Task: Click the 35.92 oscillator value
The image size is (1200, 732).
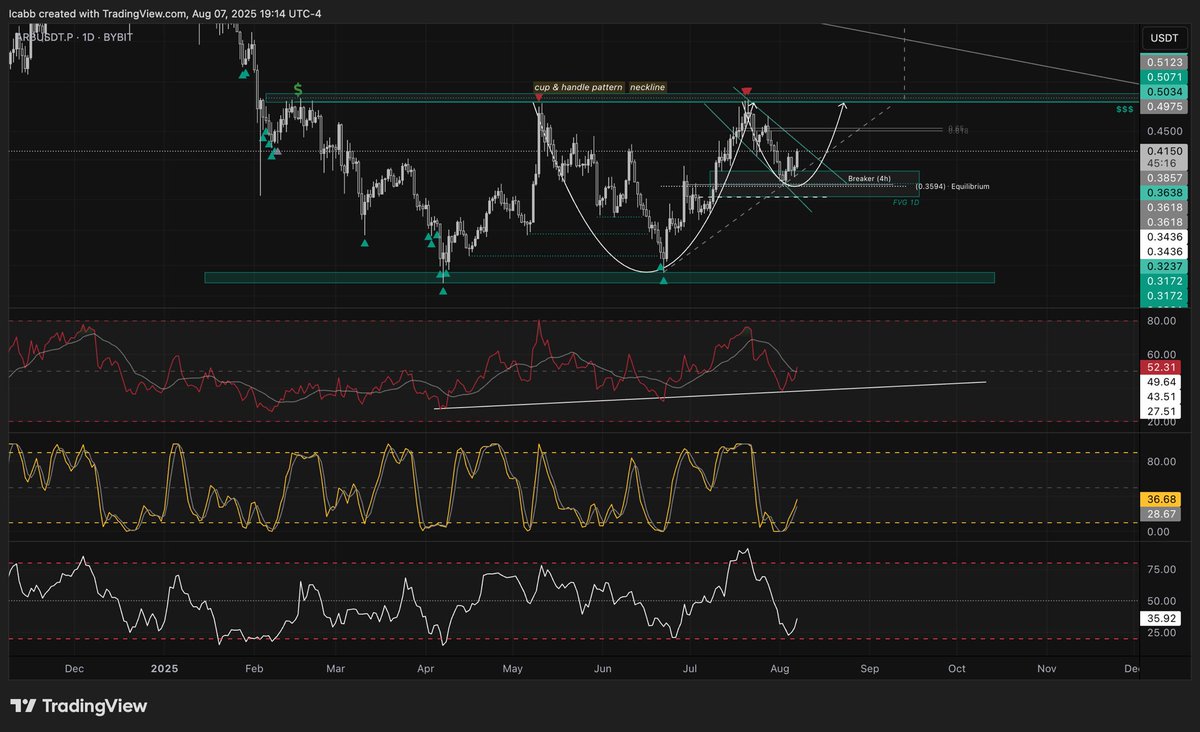Action: [1163, 618]
